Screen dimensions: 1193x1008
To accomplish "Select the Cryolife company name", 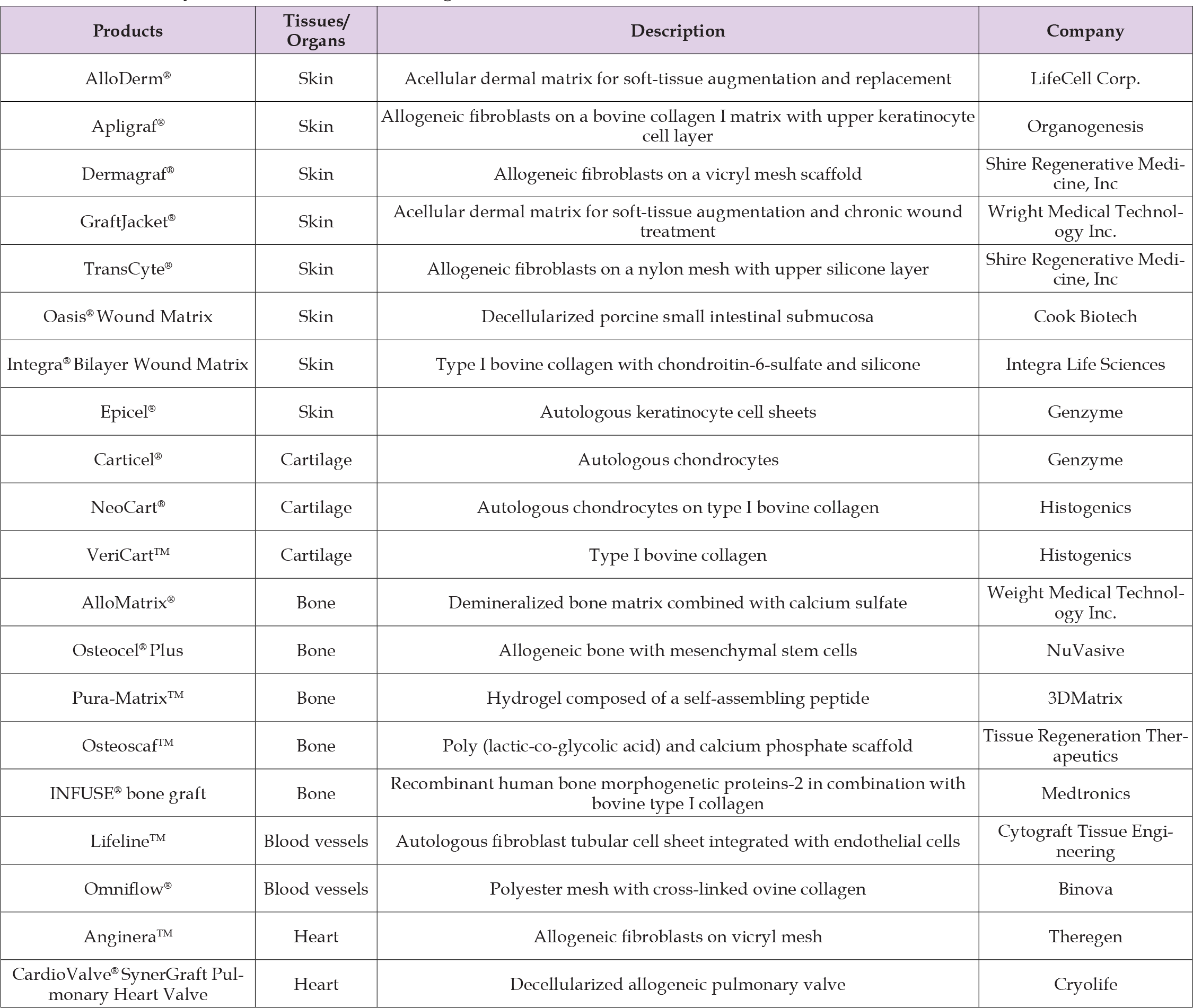I will click(x=1085, y=984).
